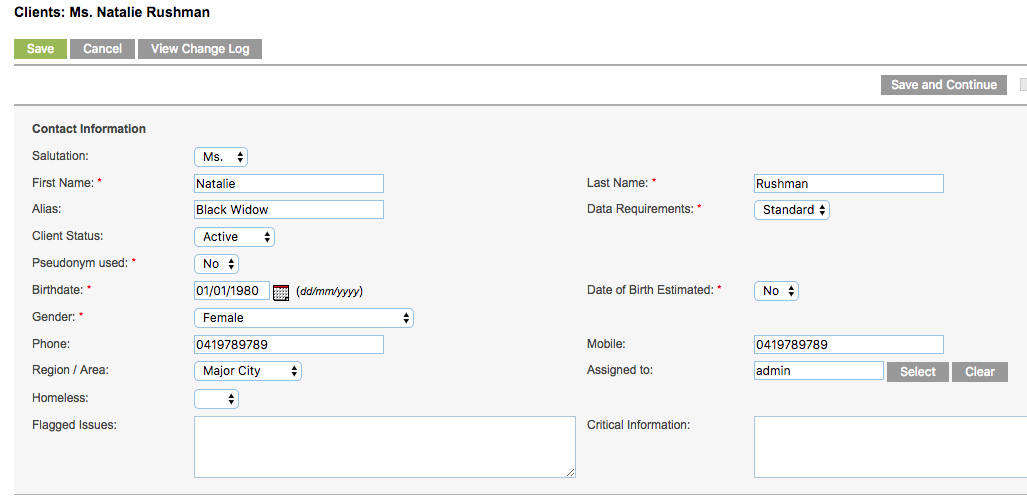
Task: Click the green Save button
Action: coord(41,49)
